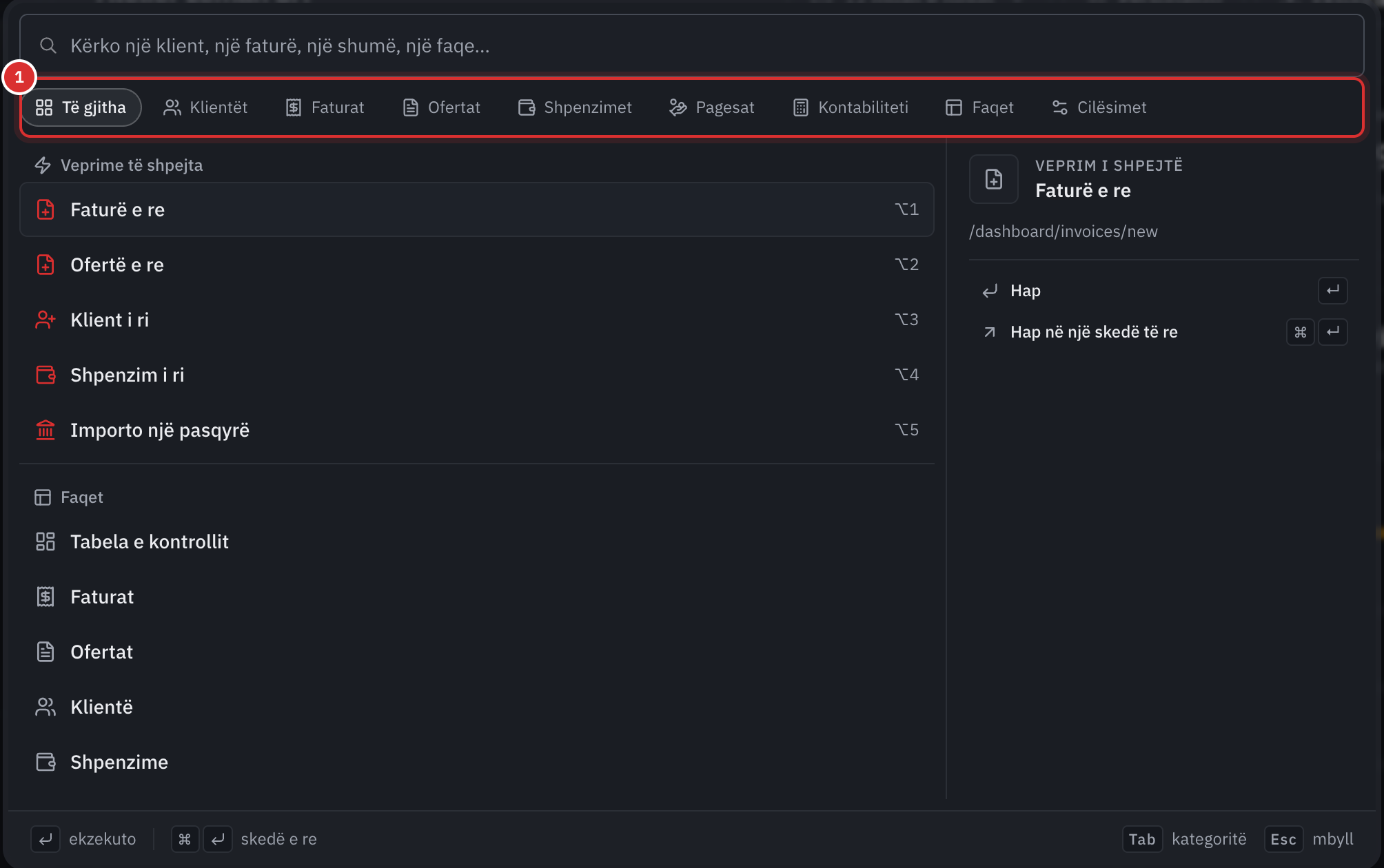Choose the 'Klient i ri' quick action
The image size is (1384, 868).
(477, 320)
